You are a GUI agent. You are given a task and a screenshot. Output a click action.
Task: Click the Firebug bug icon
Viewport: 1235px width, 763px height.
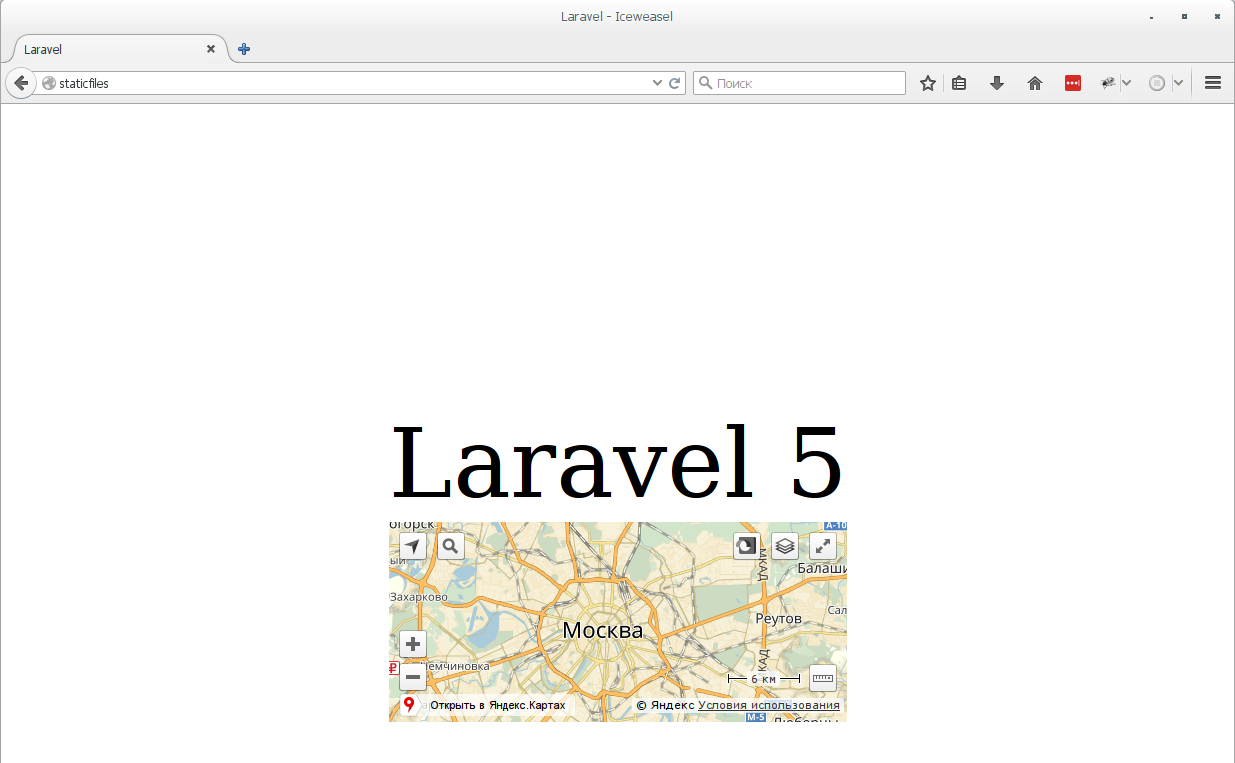tap(1108, 84)
